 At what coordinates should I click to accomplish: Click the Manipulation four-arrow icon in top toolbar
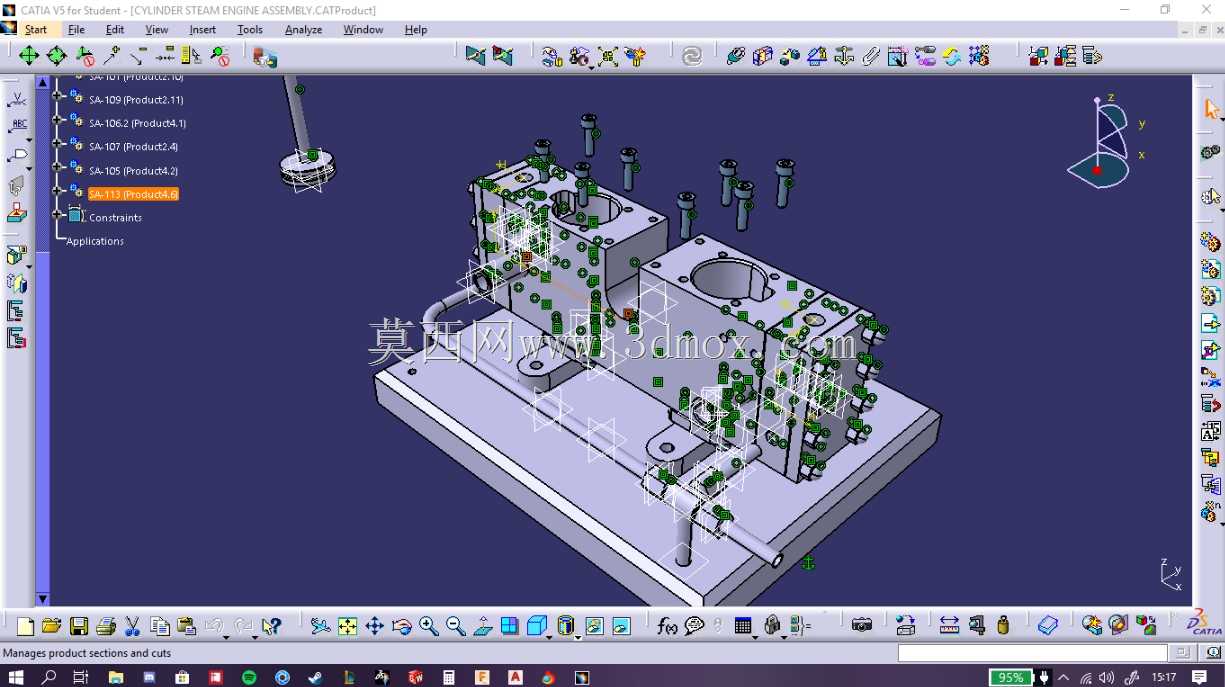point(30,56)
